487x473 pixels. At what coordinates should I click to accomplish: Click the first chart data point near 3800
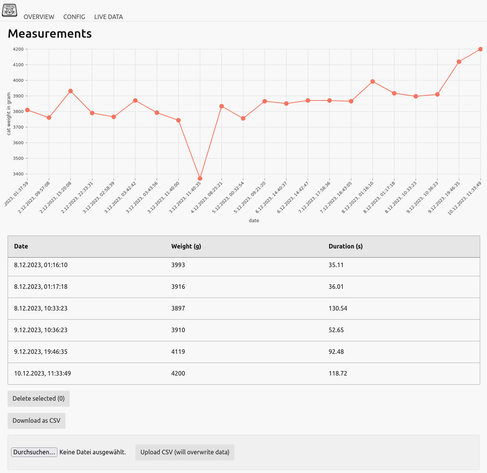click(x=27, y=110)
